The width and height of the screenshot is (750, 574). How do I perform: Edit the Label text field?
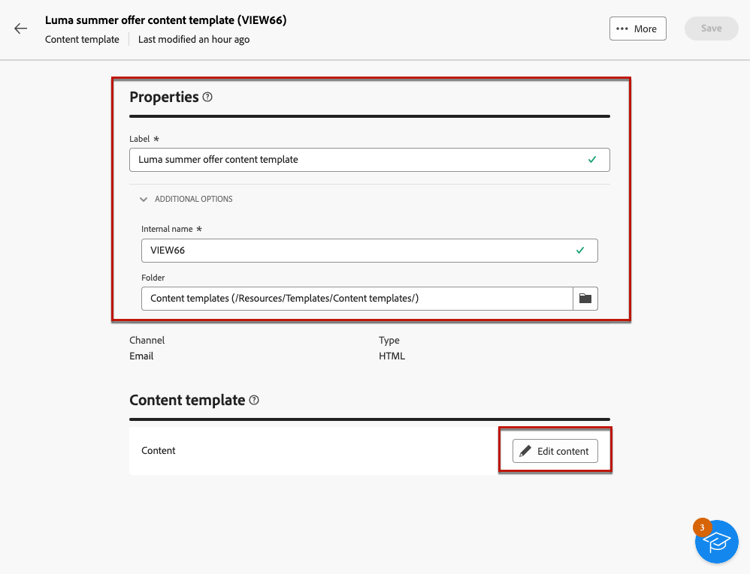369,160
